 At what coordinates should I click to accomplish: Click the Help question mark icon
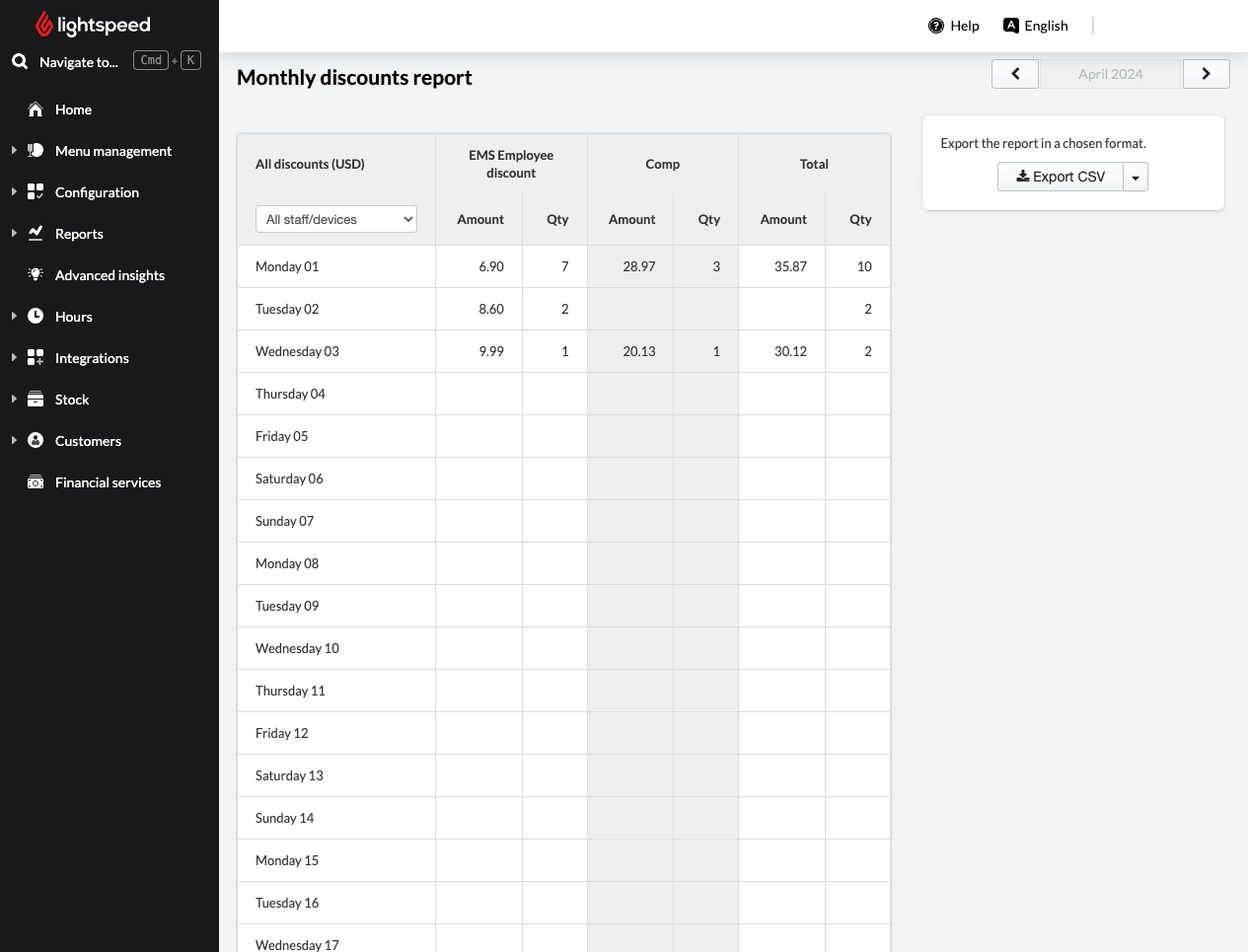tap(936, 26)
